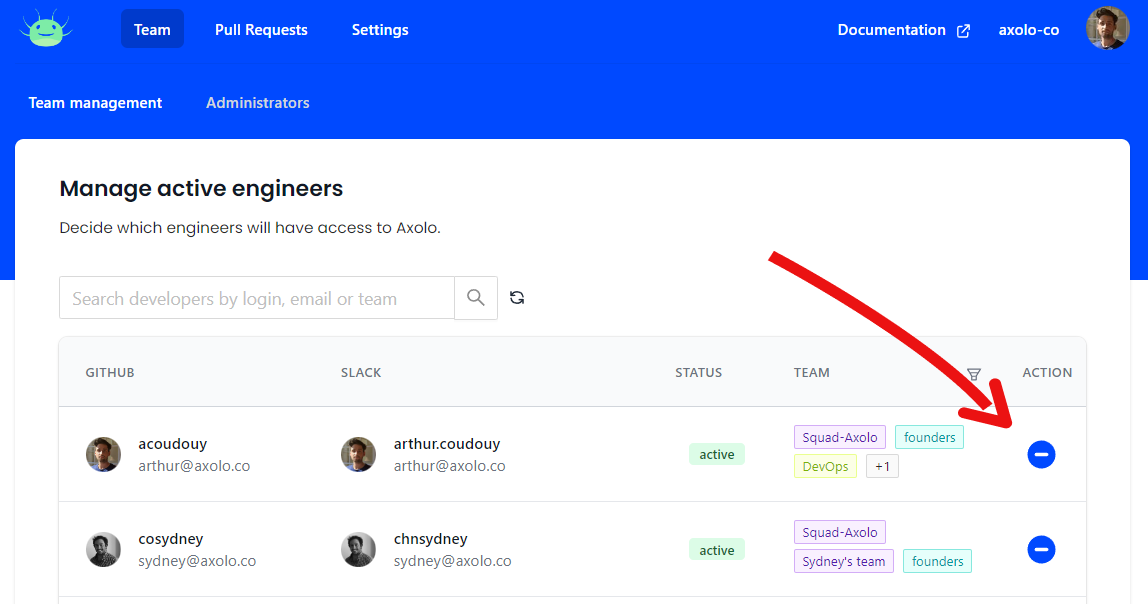Click the Axolo mascot logo
1148x604 pixels.
[46, 29]
